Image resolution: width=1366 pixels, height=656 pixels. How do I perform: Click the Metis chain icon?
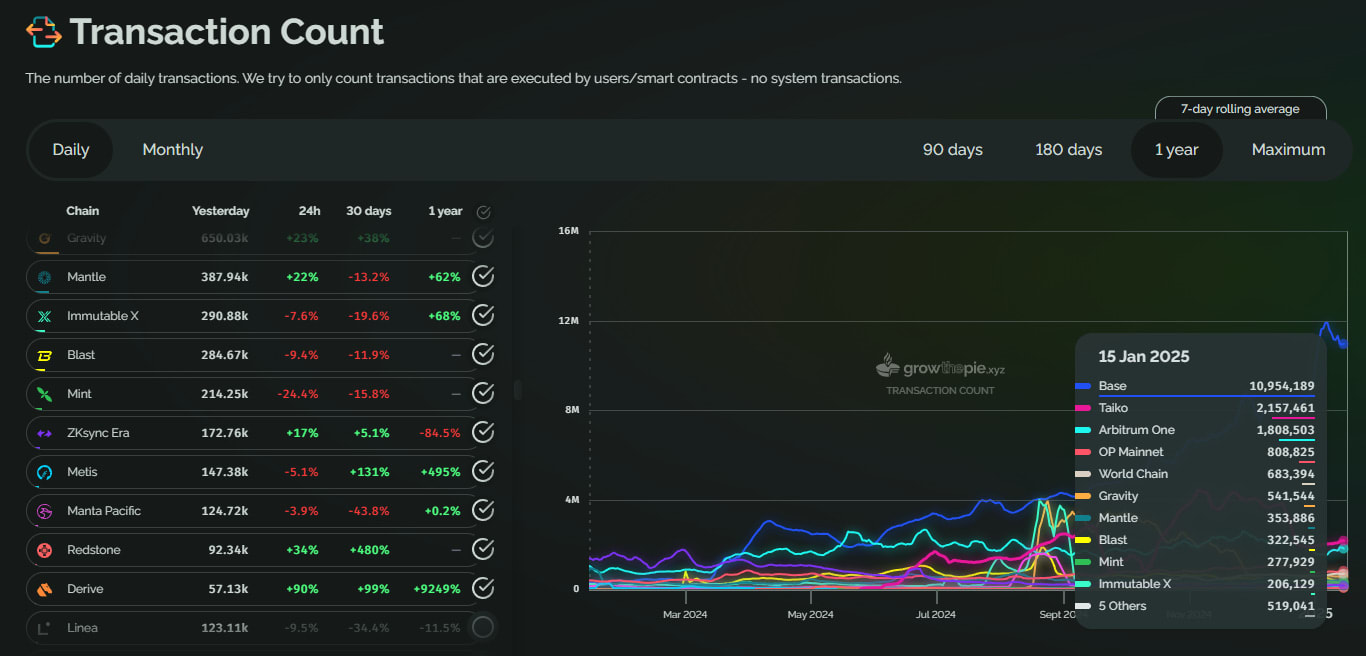44,472
